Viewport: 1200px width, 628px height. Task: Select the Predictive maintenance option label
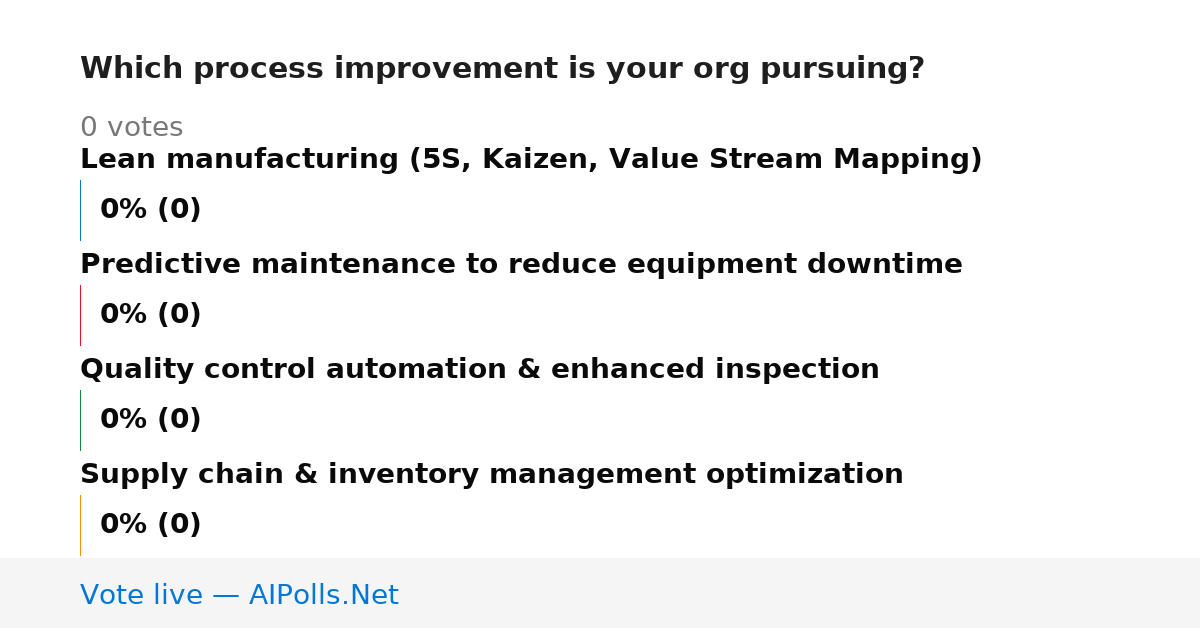click(521, 265)
